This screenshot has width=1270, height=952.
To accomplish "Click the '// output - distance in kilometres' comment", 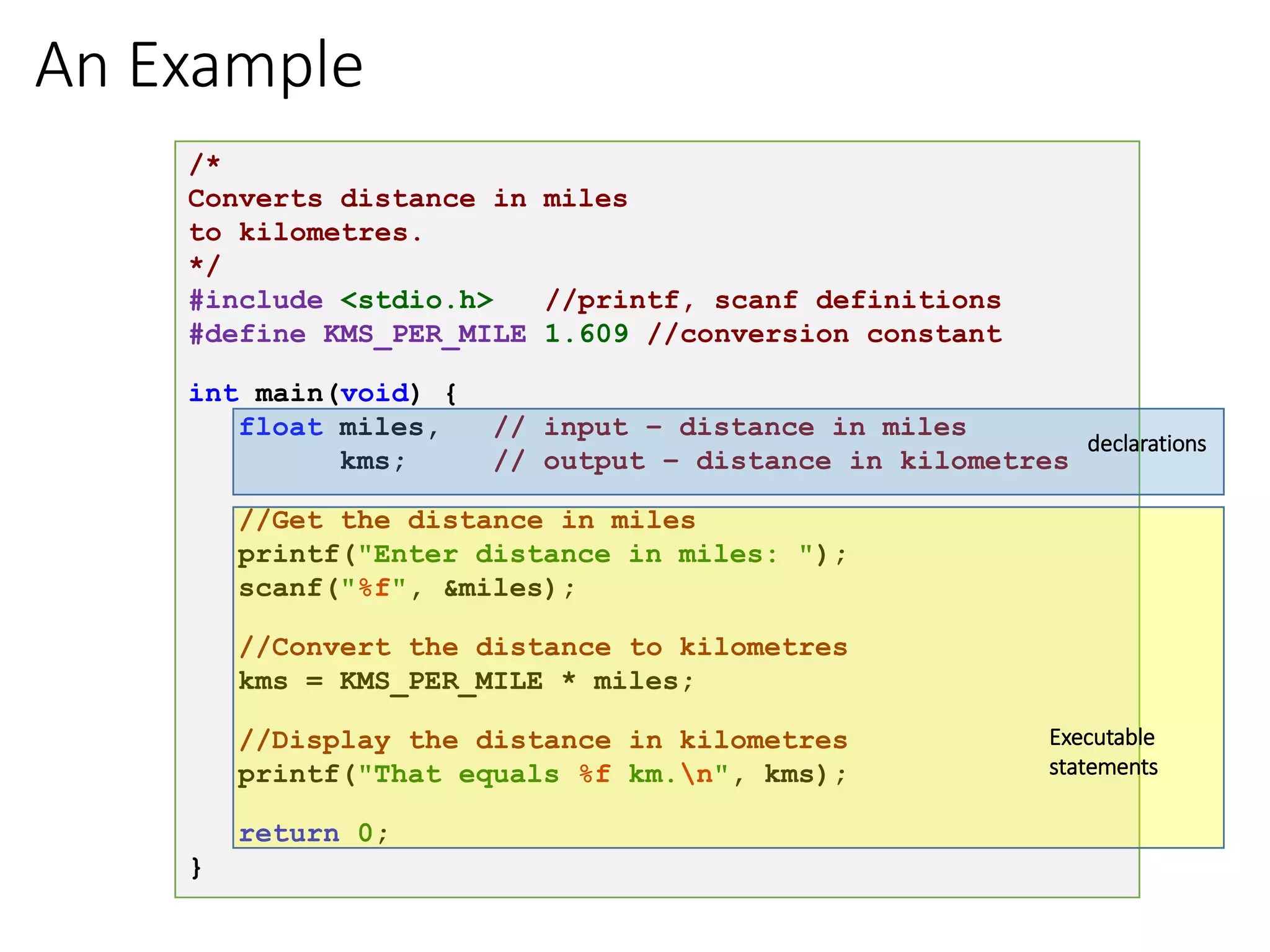I will pyautogui.click(x=781, y=462).
